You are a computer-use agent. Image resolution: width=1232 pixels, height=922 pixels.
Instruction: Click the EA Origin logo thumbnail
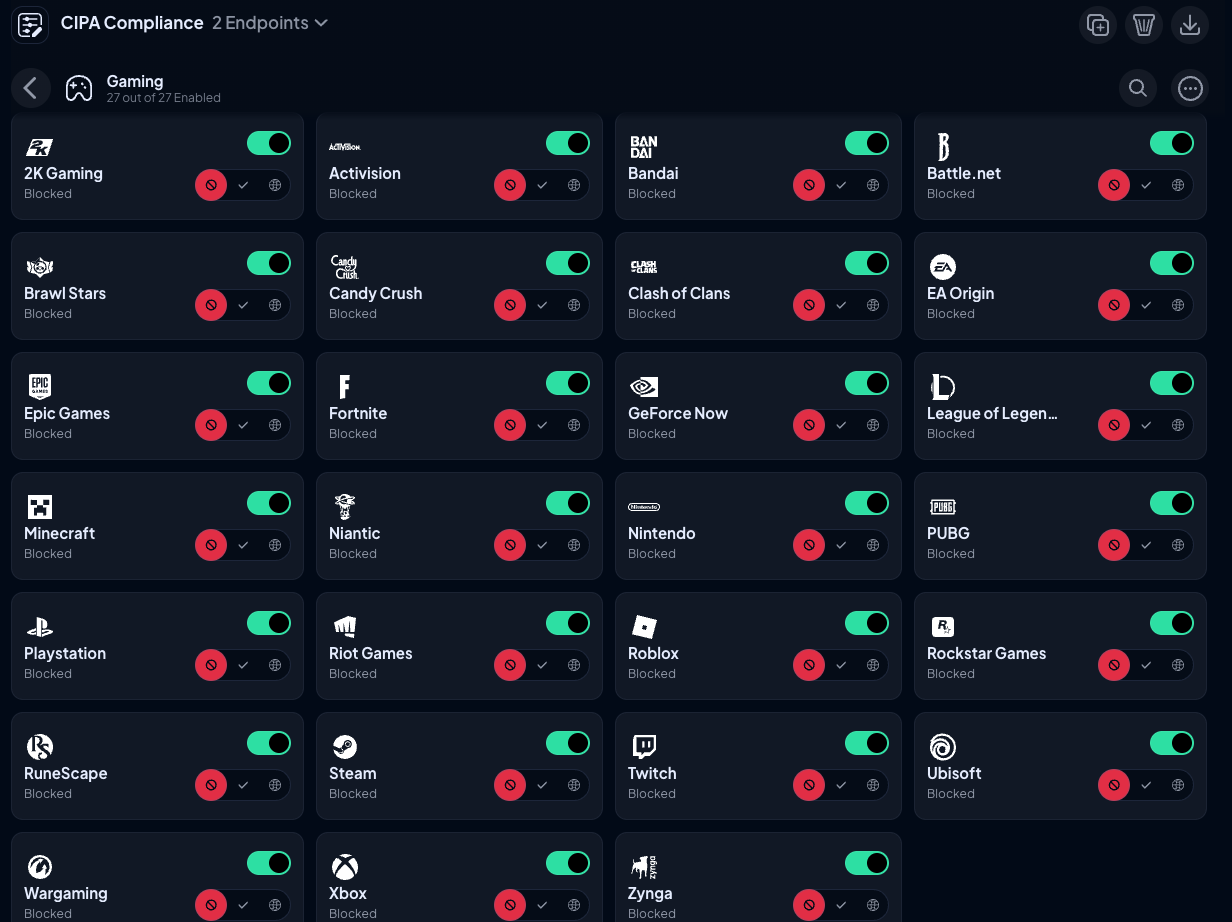943,267
